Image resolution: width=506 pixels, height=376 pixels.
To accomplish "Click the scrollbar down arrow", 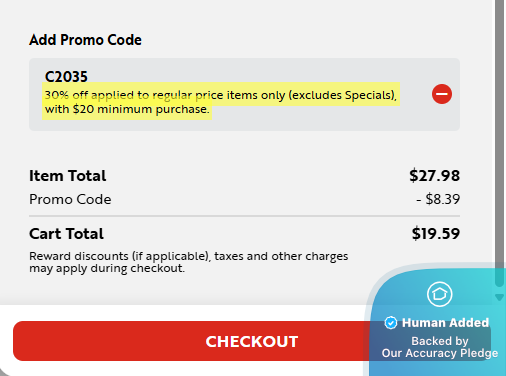I will (x=499, y=297).
